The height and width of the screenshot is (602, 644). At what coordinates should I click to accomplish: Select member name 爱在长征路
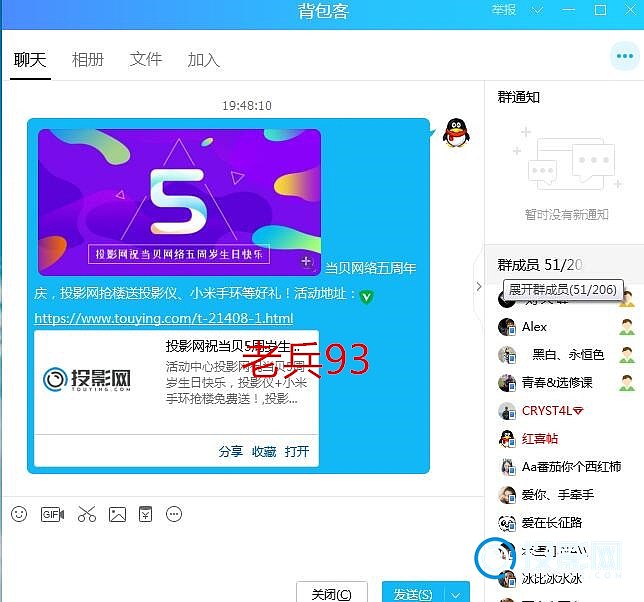pyautogui.click(x=552, y=523)
